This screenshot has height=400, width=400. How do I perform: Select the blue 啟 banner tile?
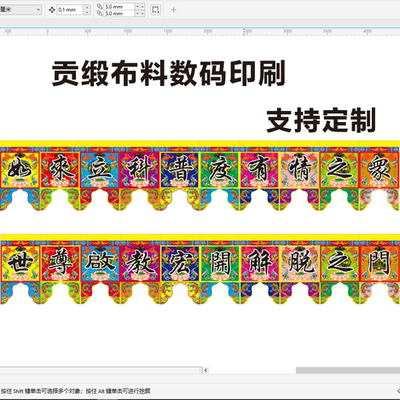pos(100,263)
